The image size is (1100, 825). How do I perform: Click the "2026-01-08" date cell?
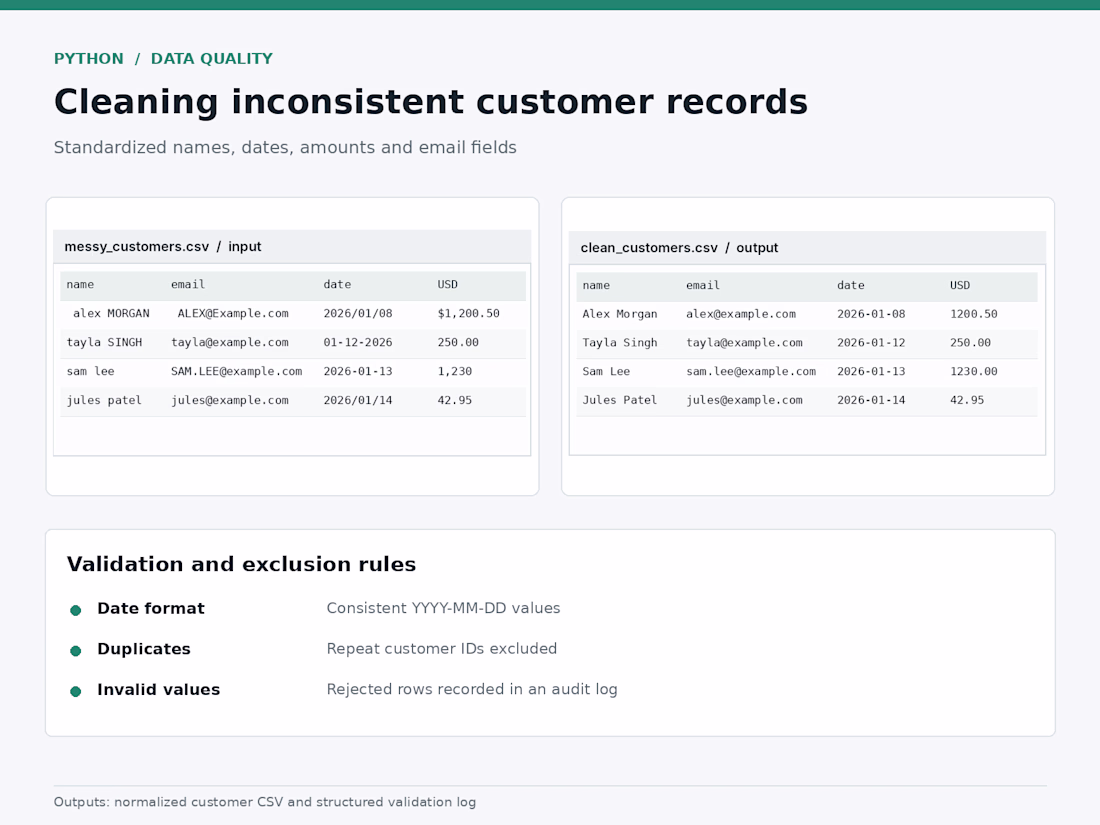tap(871, 314)
